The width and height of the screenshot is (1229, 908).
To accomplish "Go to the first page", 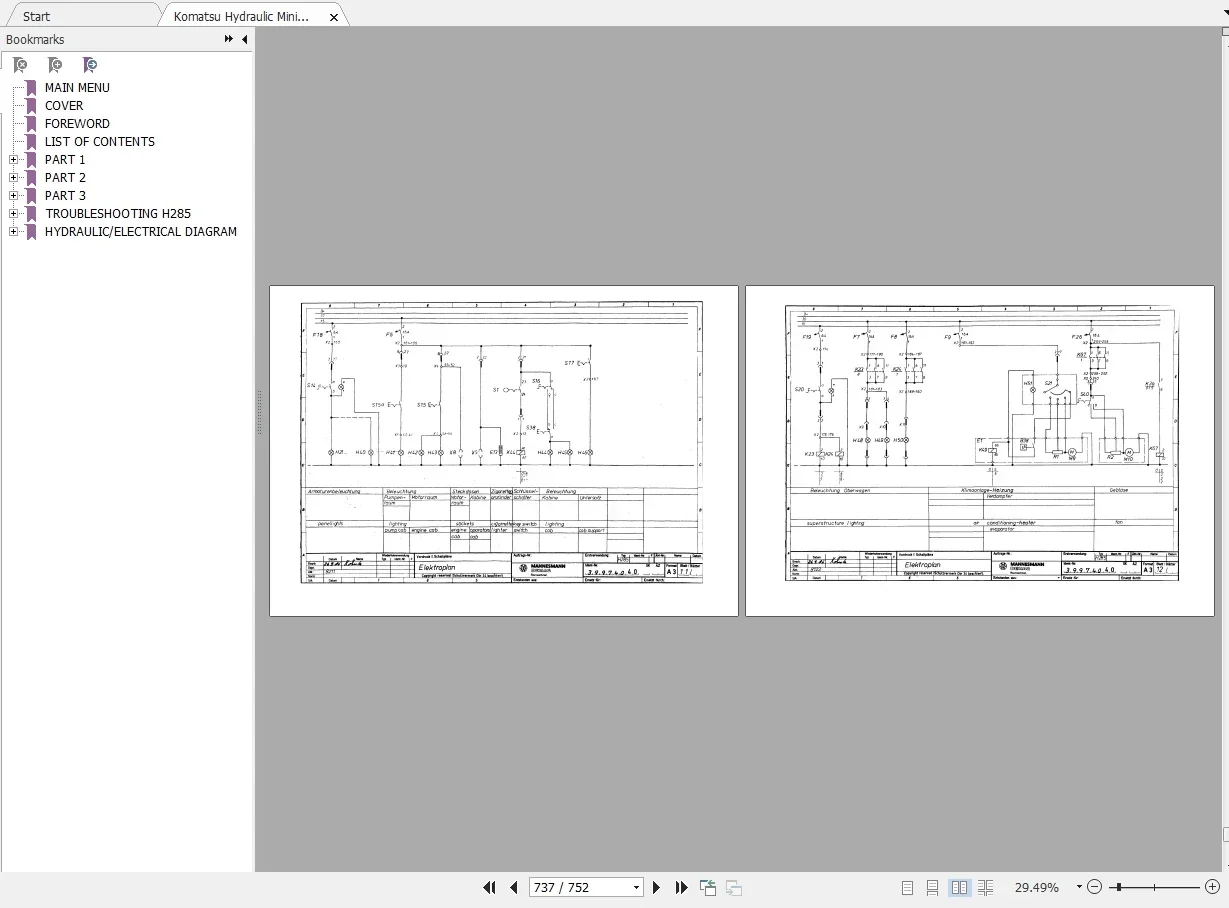I will coord(489,887).
